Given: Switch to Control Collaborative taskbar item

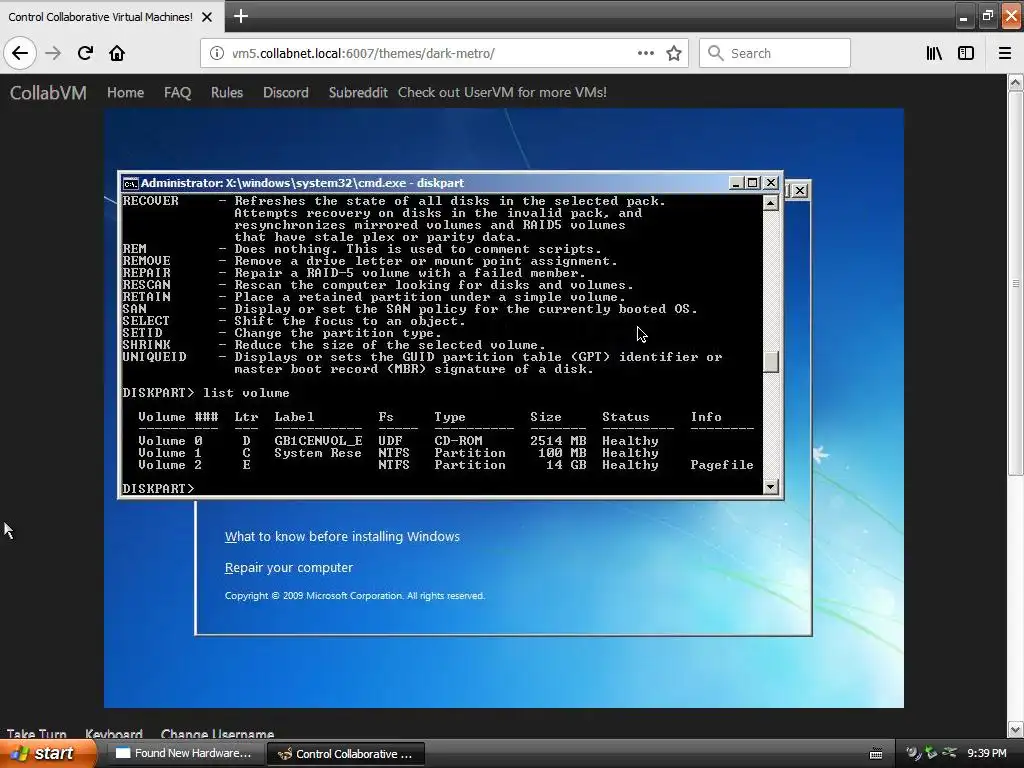Looking at the screenshot, I should tap(347, 754).
